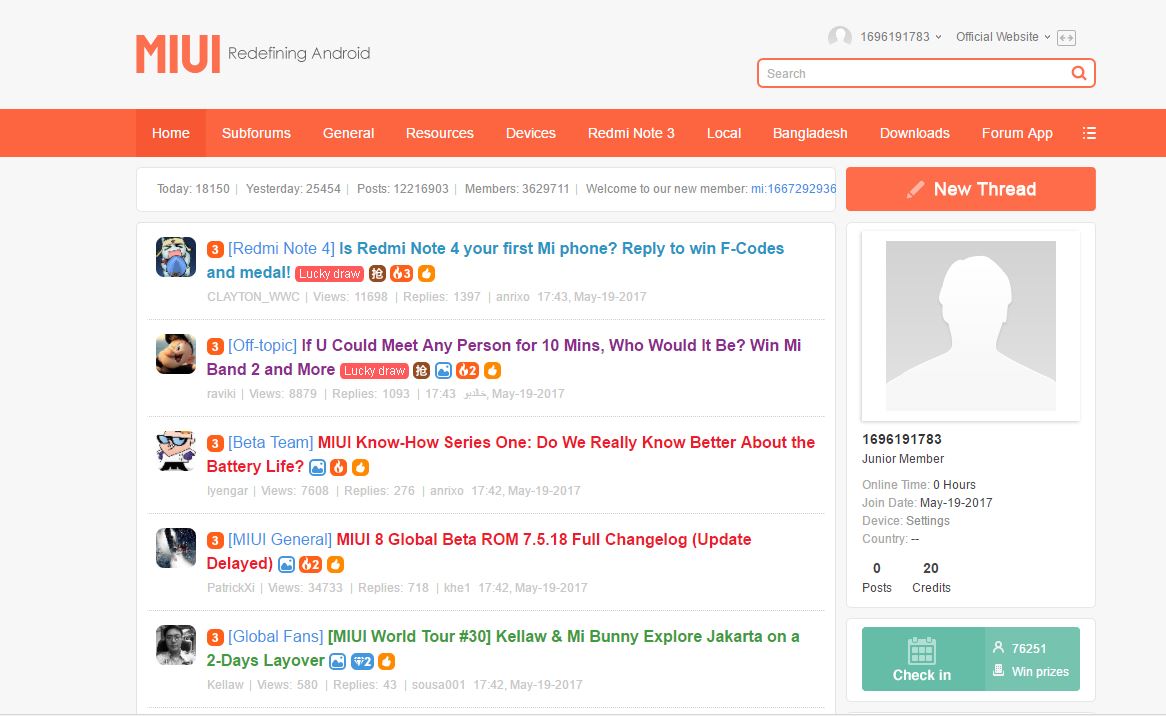Open MIUI 8 Global Beta ROM thread
Image resolution: width=1166 pixels, height=716 pixels.
pyautogui.click(x=543, y=540)
